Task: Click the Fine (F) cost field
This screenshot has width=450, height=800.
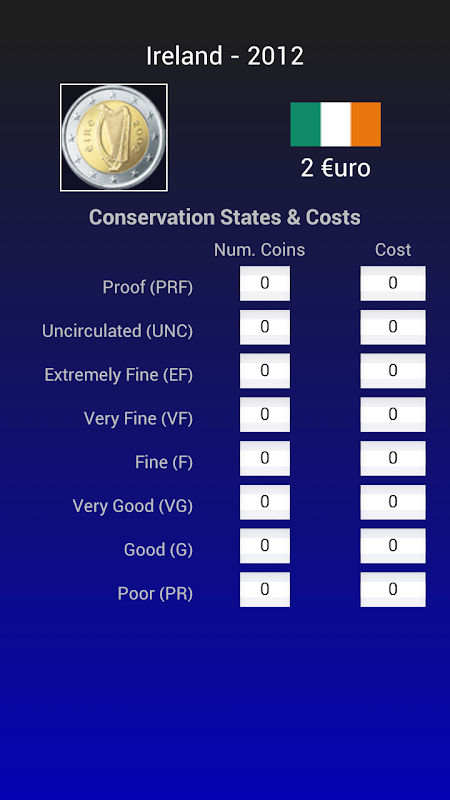Action: pos(393,458)
